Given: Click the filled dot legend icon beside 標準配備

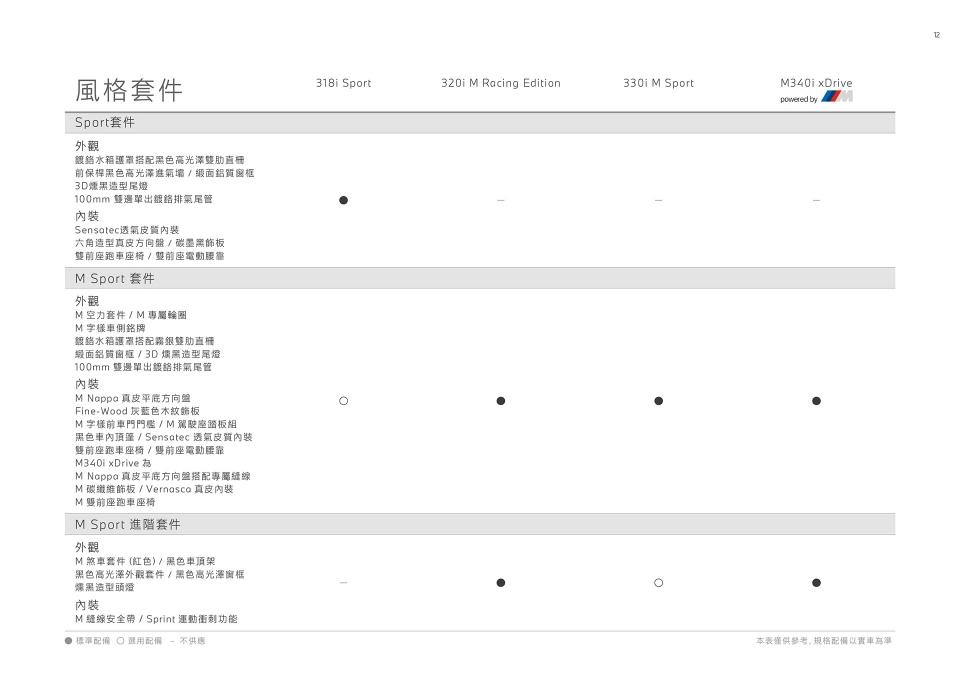Looking at the screenshot, I should coord(69,641).
